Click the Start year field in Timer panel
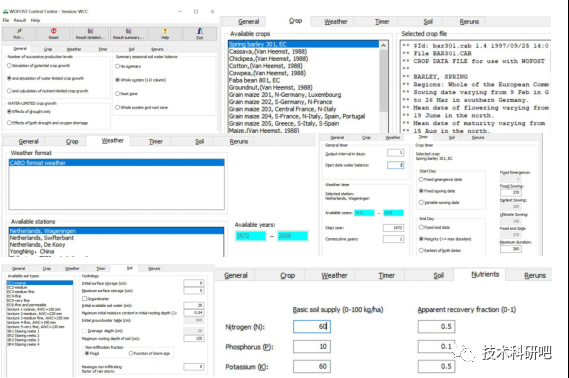 click(x=393, y=228)
